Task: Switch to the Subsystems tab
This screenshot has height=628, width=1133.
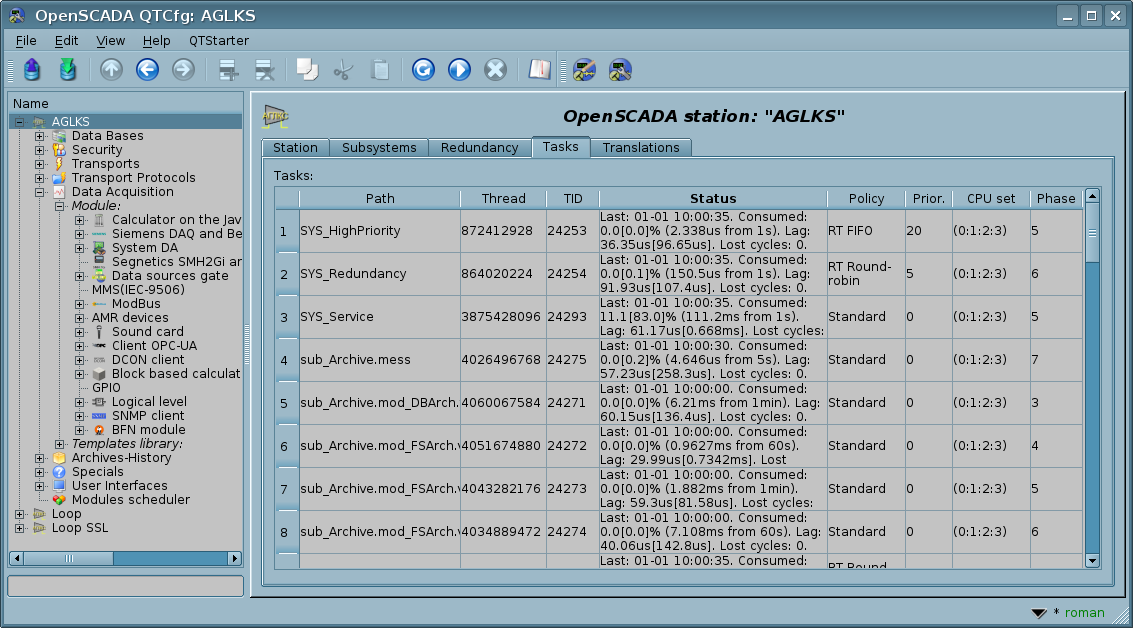Action: [x=379, y=148]
